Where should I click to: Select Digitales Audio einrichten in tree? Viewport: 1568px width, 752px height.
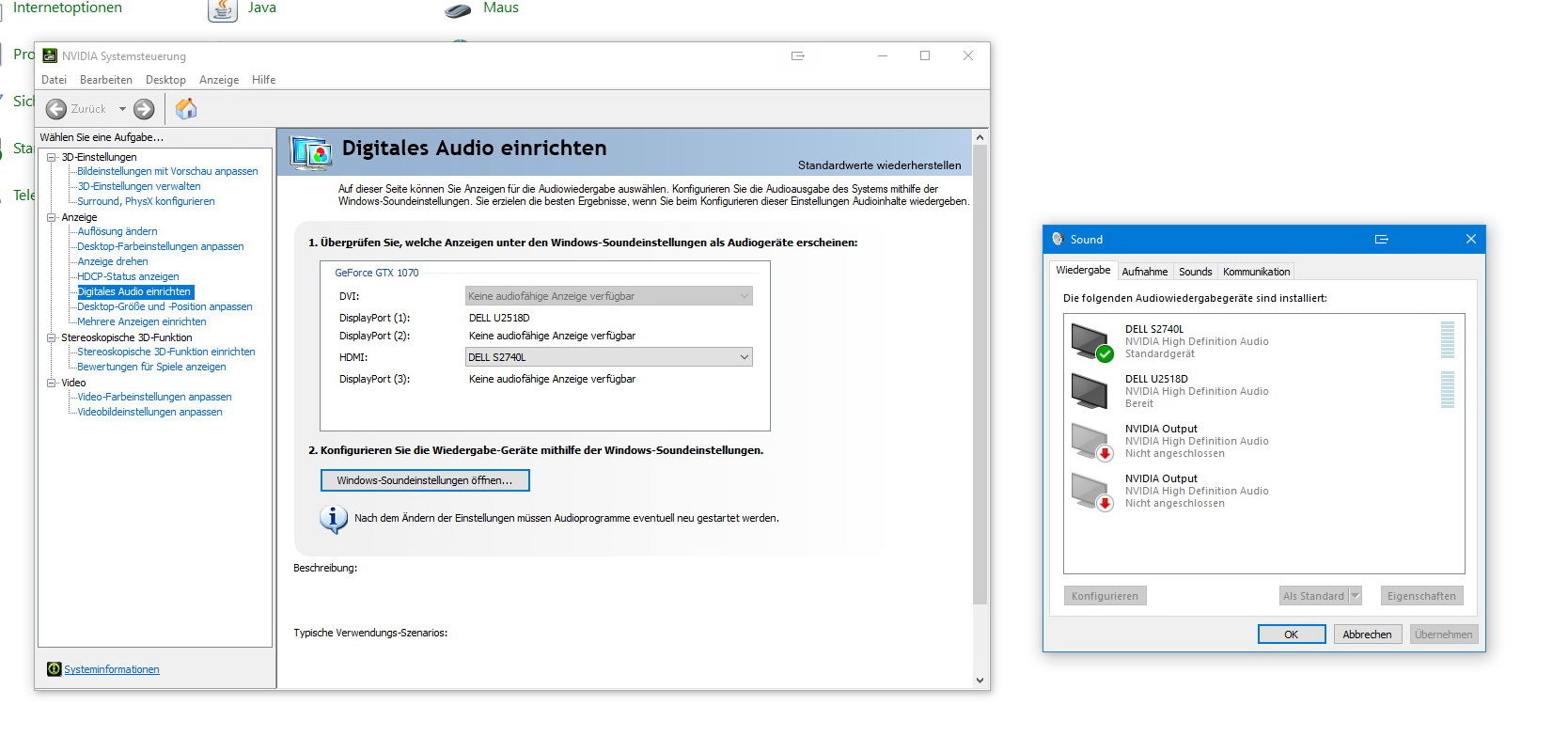[x=134, y=291]
